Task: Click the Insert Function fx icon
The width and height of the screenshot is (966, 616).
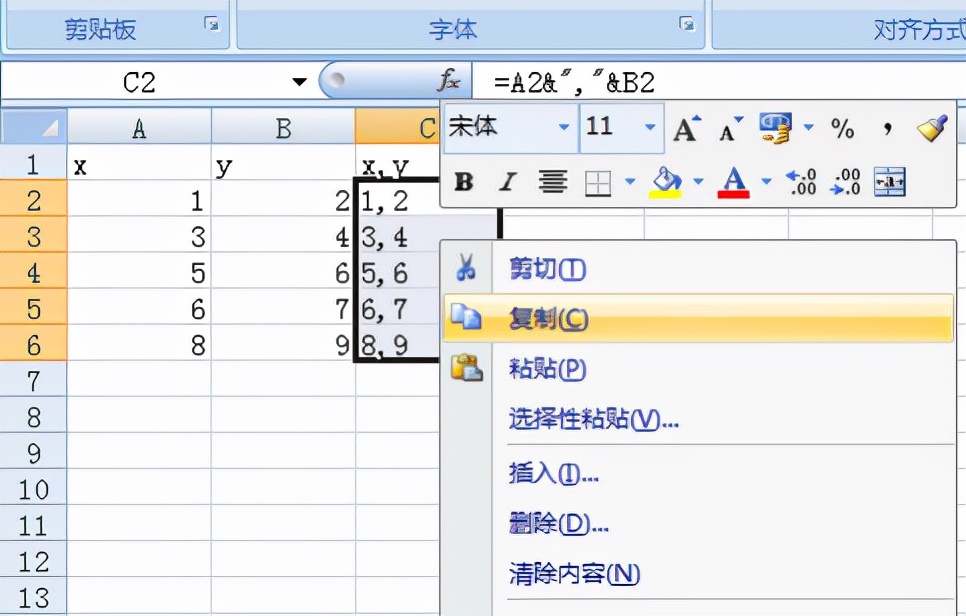Action: click(449, 81)
